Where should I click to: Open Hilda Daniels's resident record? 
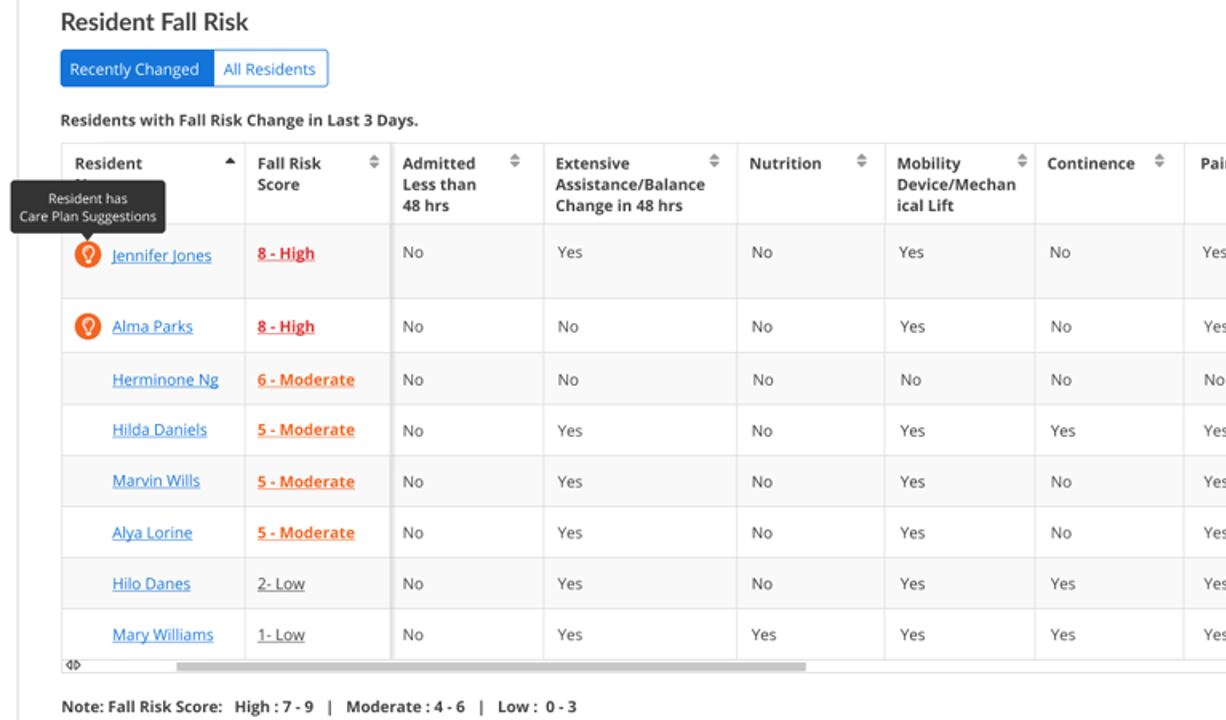[159, 429]
